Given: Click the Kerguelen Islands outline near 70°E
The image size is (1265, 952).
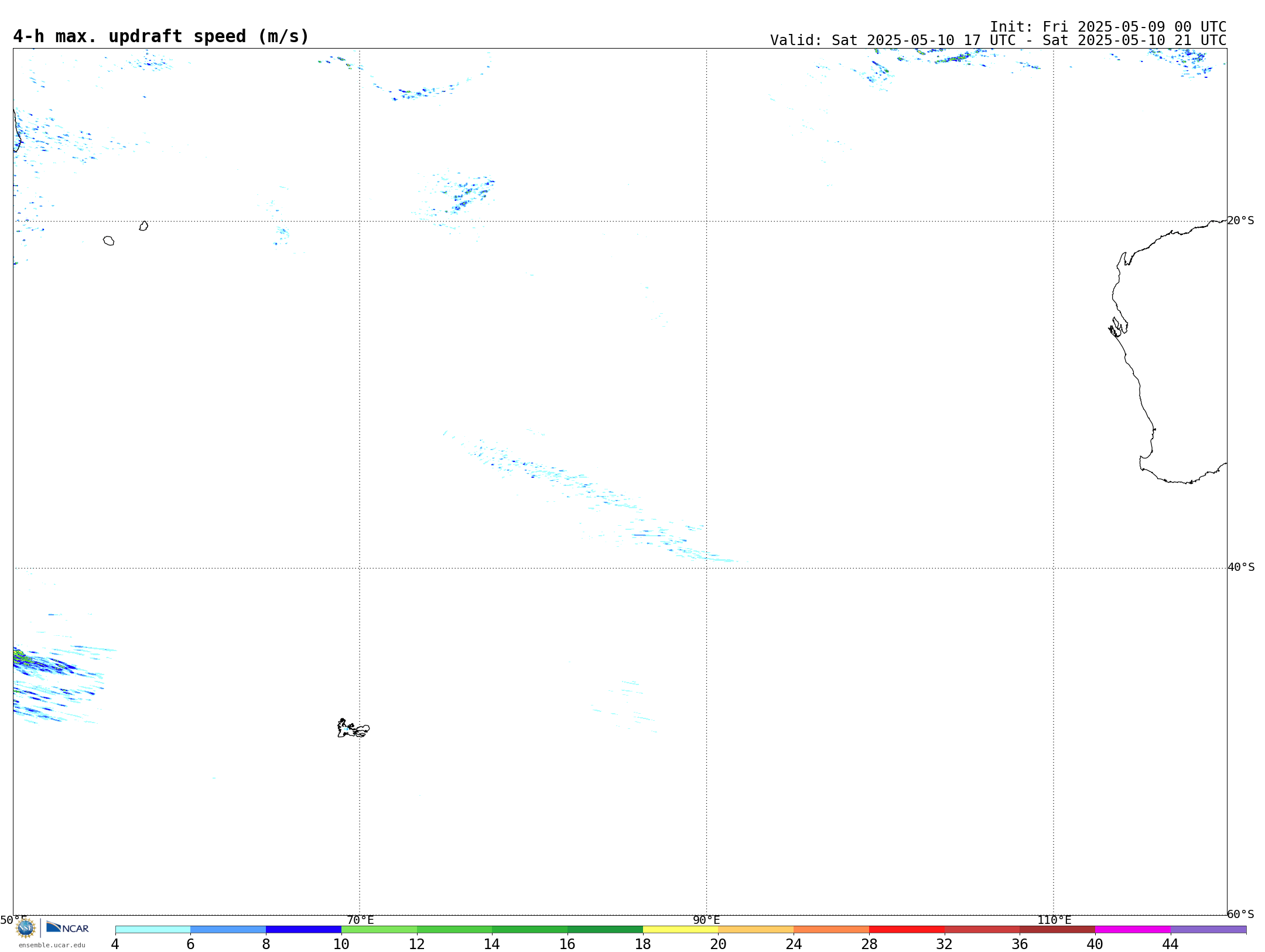Looking at the screenshot, I should 353,728.
